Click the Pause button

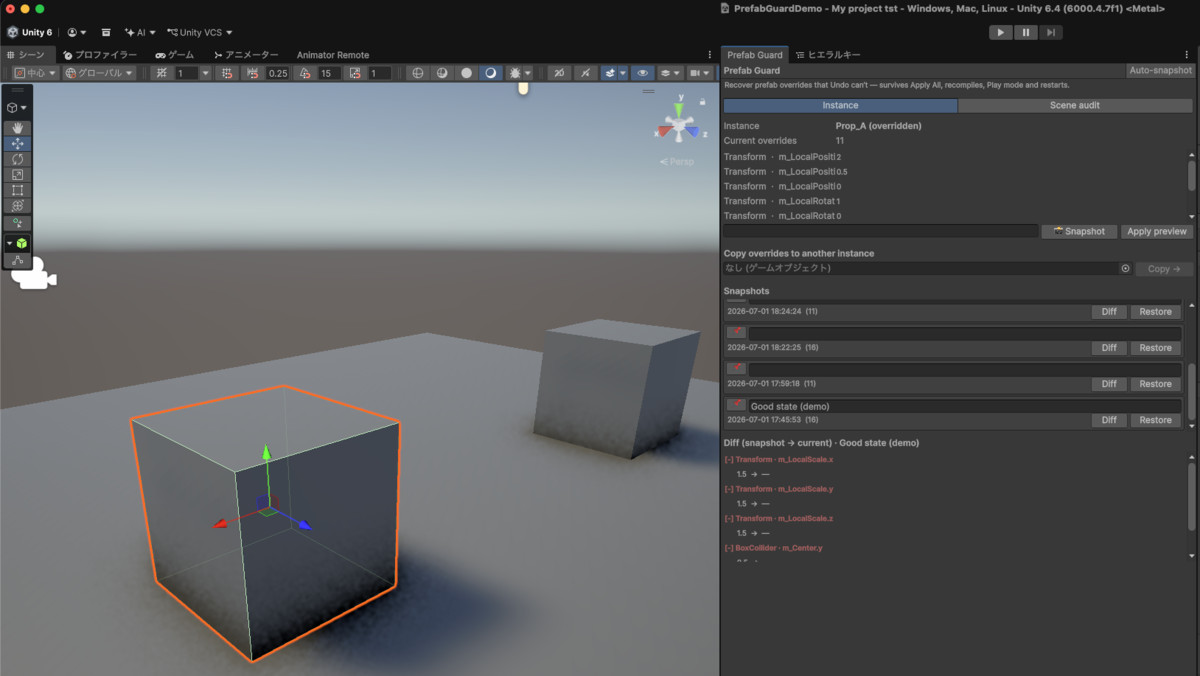point(1026,32)
